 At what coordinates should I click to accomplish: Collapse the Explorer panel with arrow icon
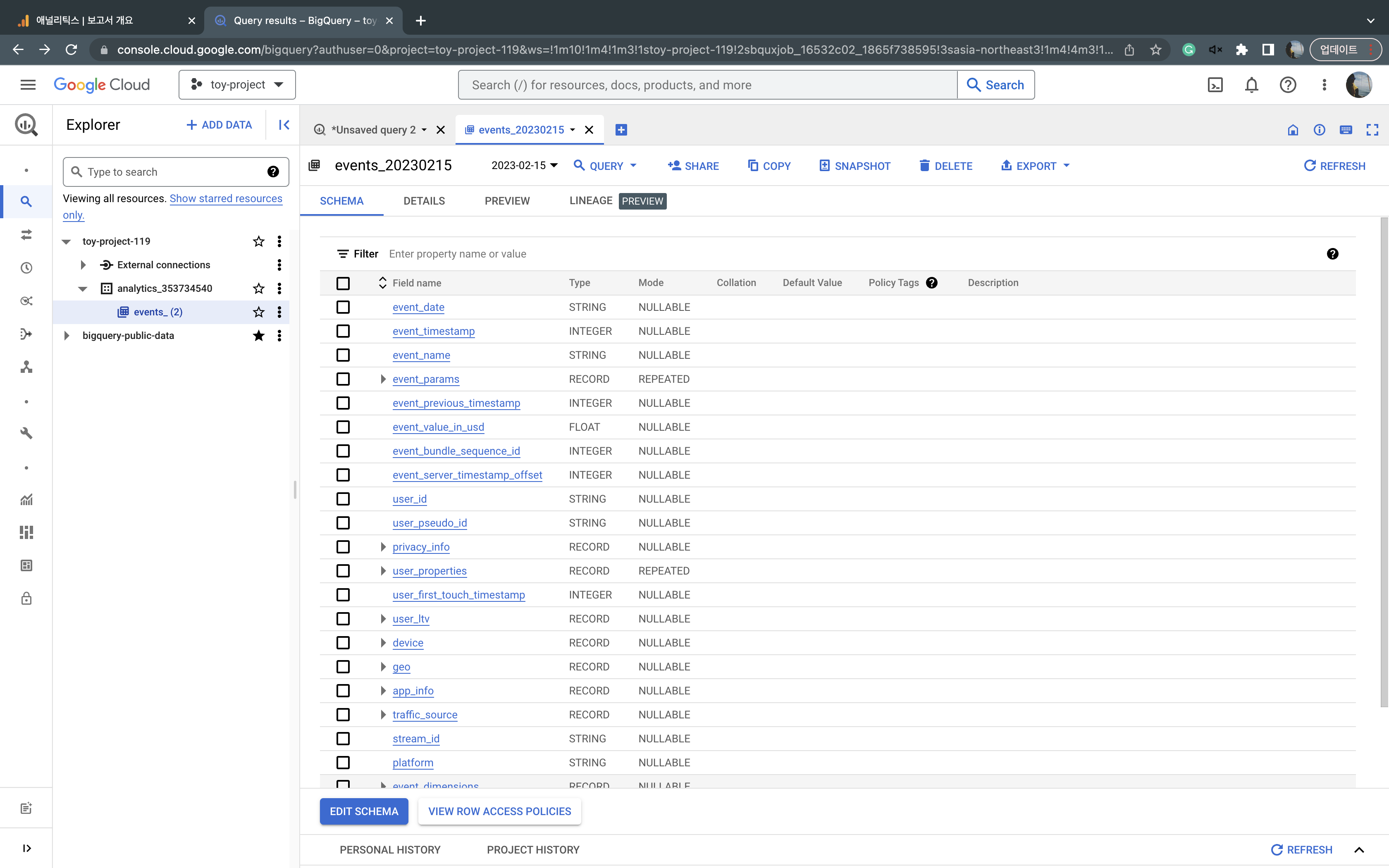(284, 124)
